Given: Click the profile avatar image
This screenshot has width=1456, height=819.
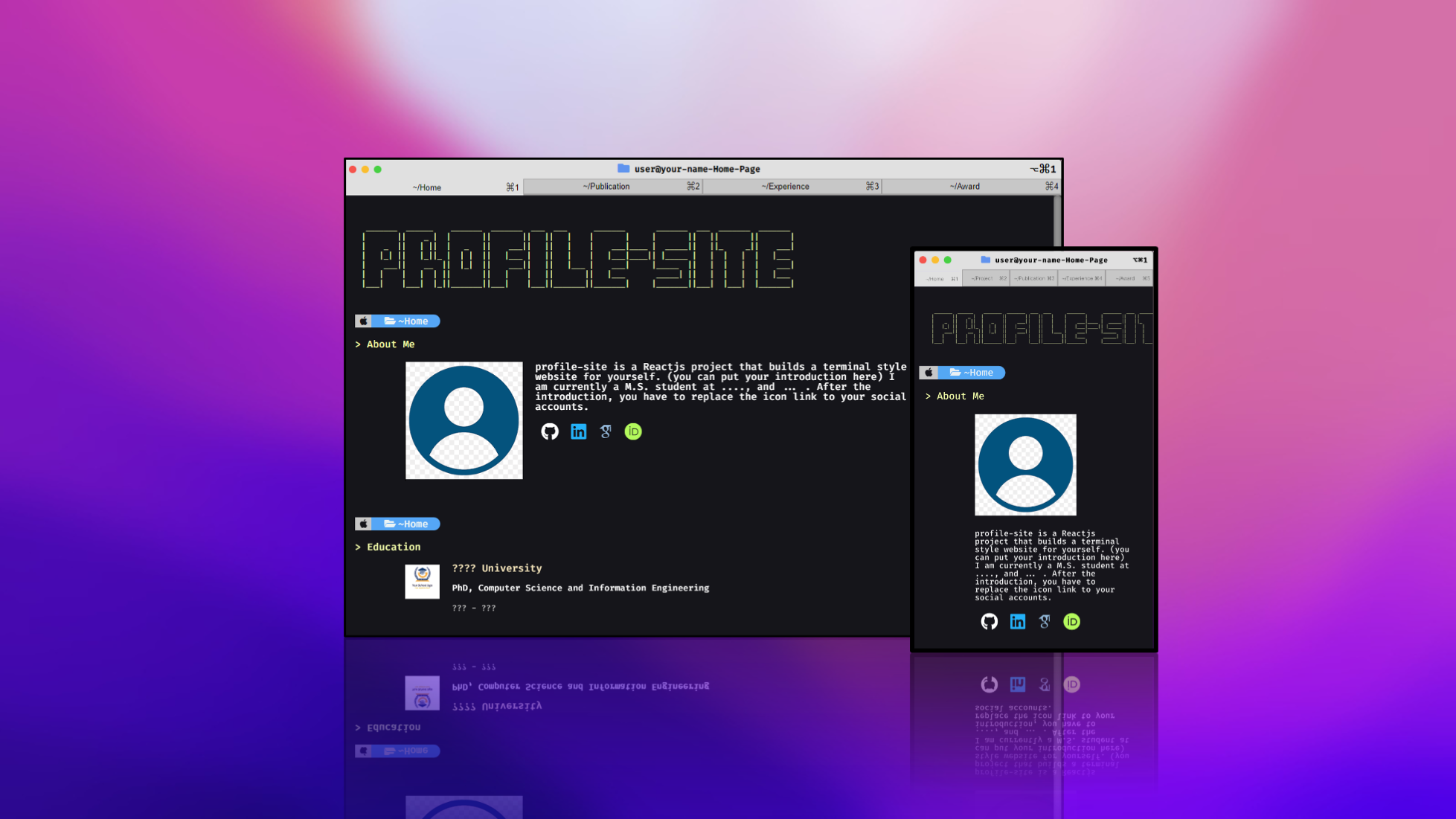Looking at the screenshot, I should coord(464,420).
